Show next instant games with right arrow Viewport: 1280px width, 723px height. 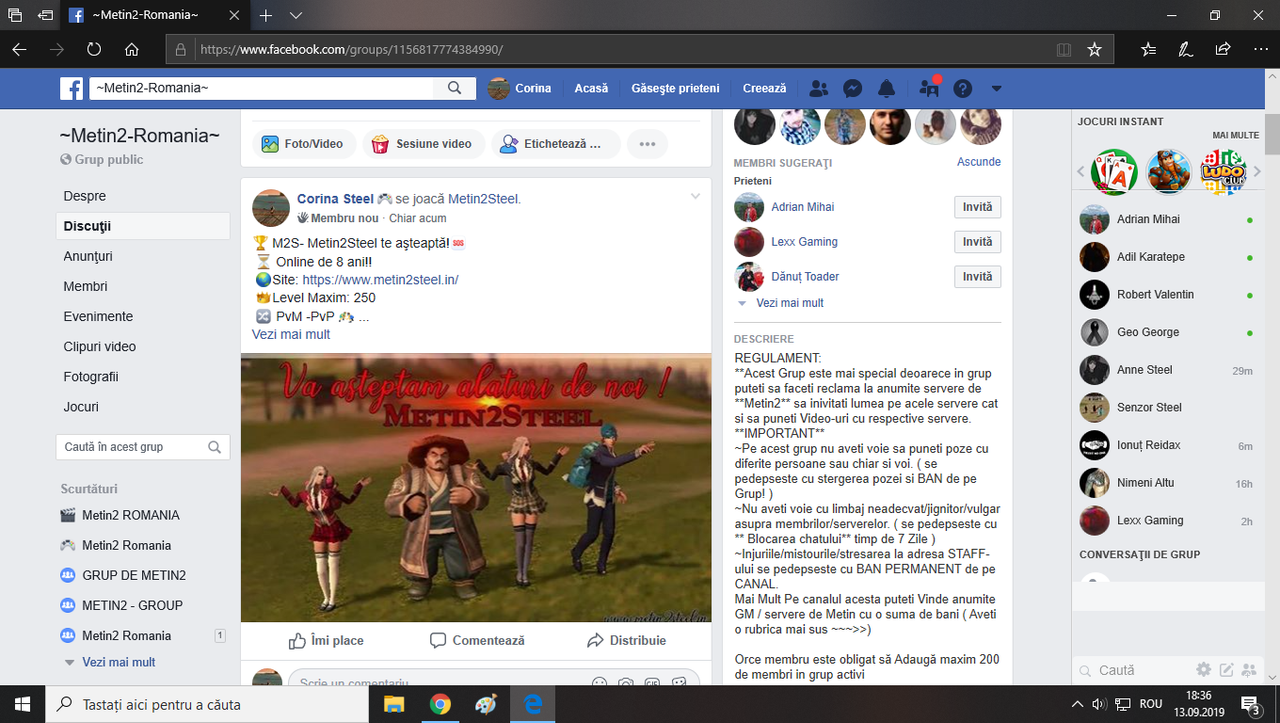(1256, 172)
